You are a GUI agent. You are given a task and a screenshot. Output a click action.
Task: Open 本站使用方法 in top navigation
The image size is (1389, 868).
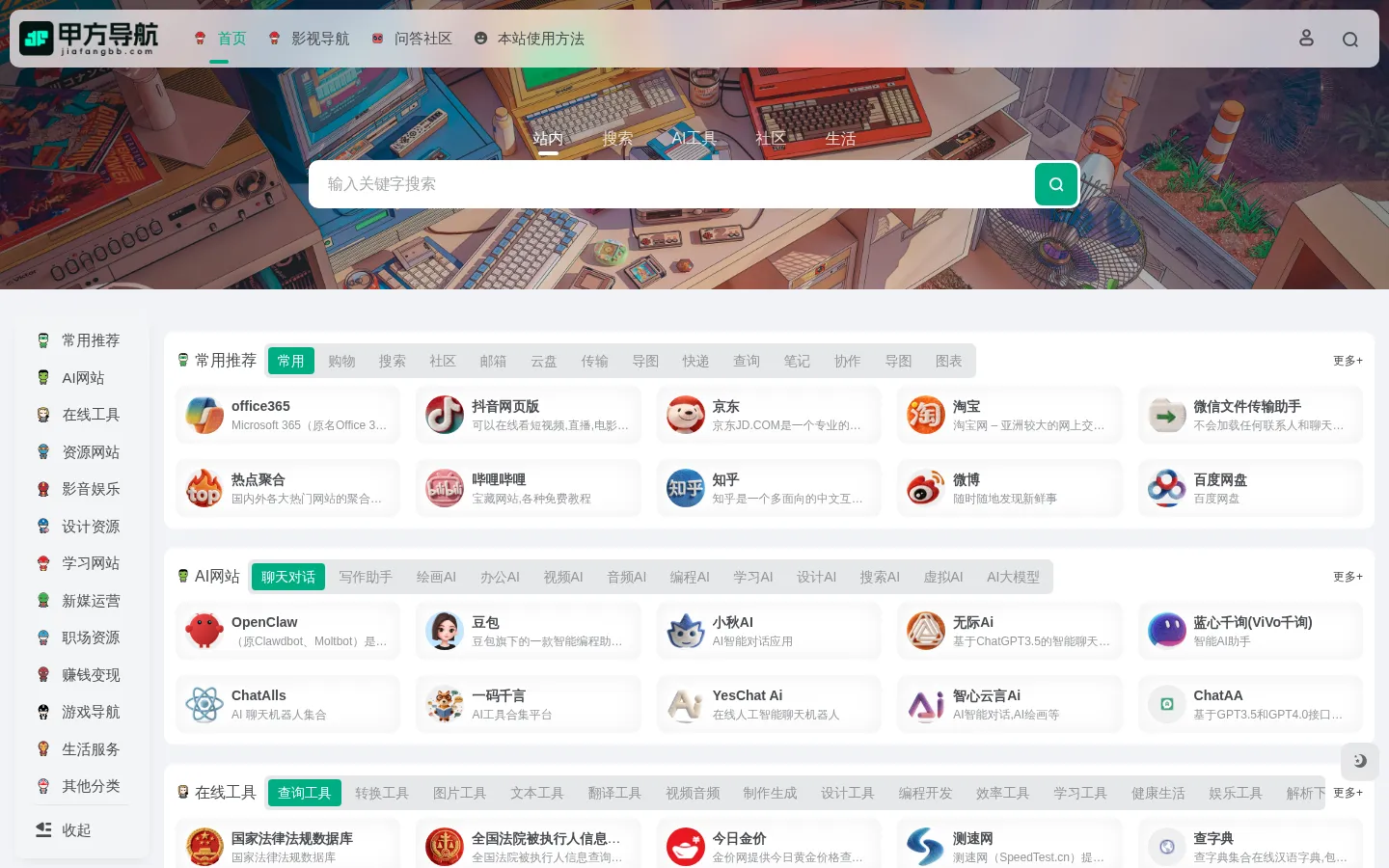530,39
